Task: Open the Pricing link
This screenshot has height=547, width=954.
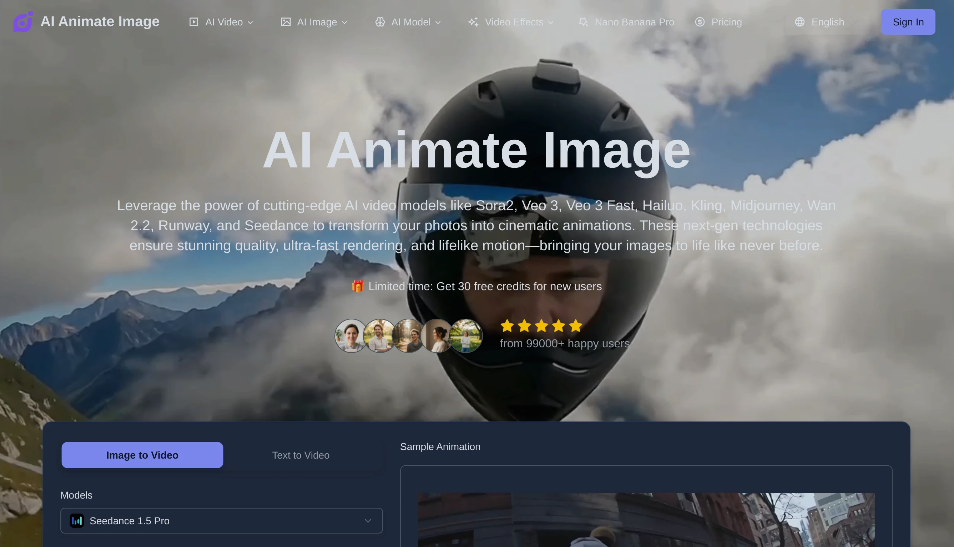Action: (x=726, y=22)
